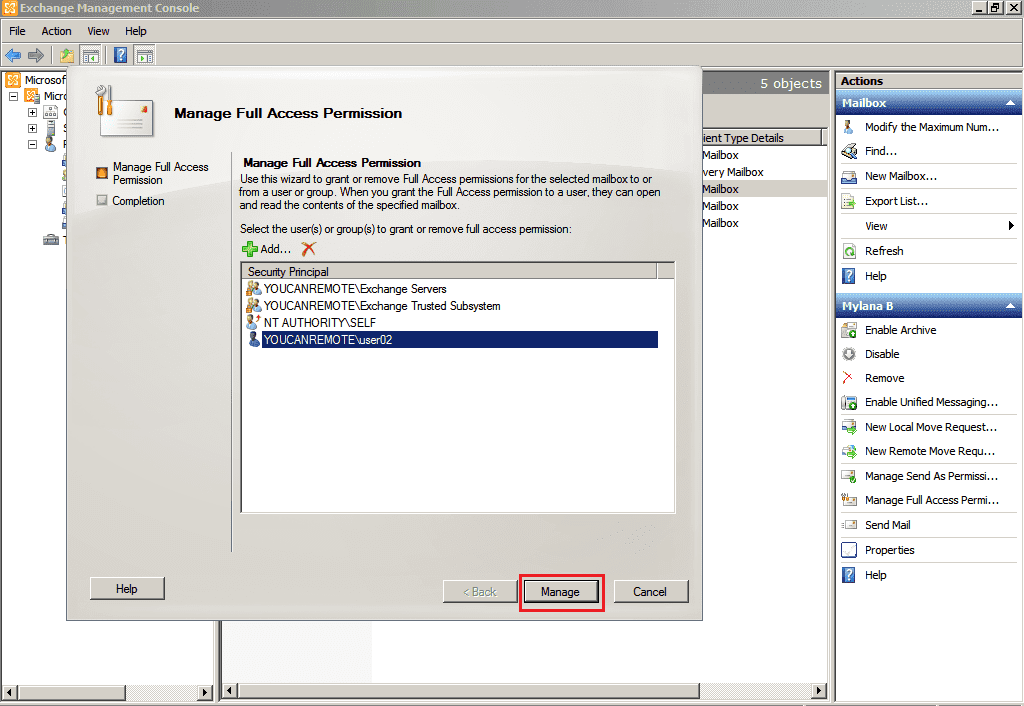Image resolution: width=1024 pixels, height=706 pixels.
Task: Click the wizard Help button
Action: click(127, 589)
